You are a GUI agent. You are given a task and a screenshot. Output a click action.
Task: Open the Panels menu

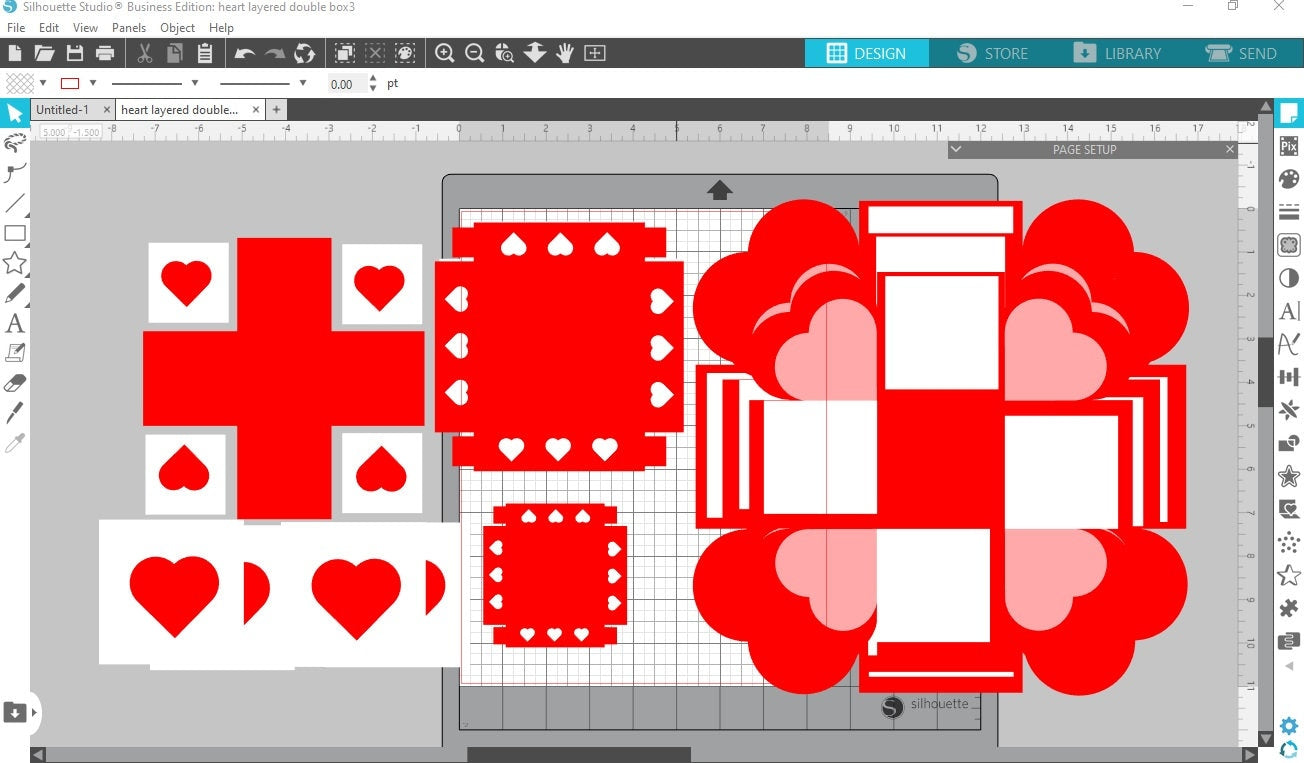tap(129, 28)
